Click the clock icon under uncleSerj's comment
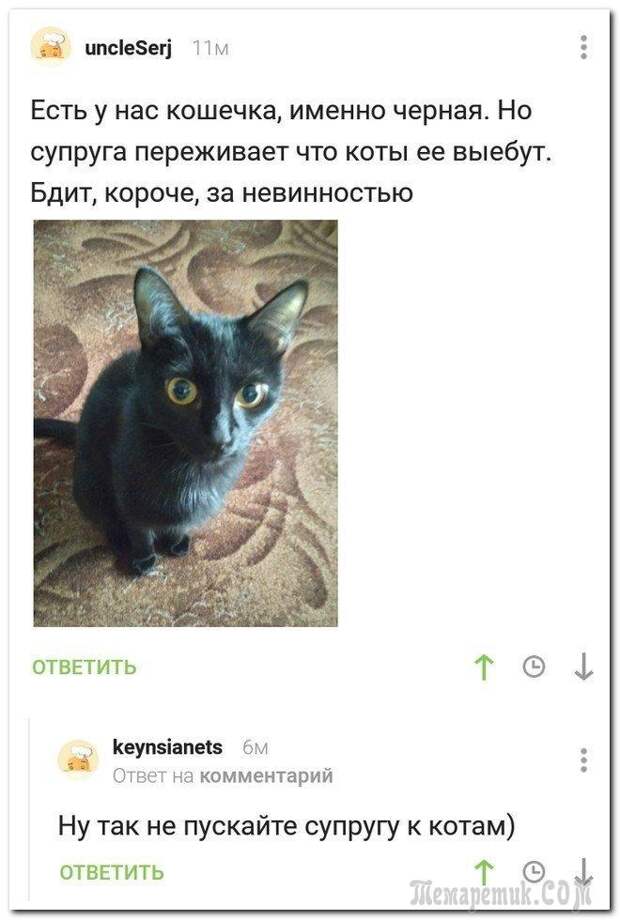620x920 pixels. [534, 667]
